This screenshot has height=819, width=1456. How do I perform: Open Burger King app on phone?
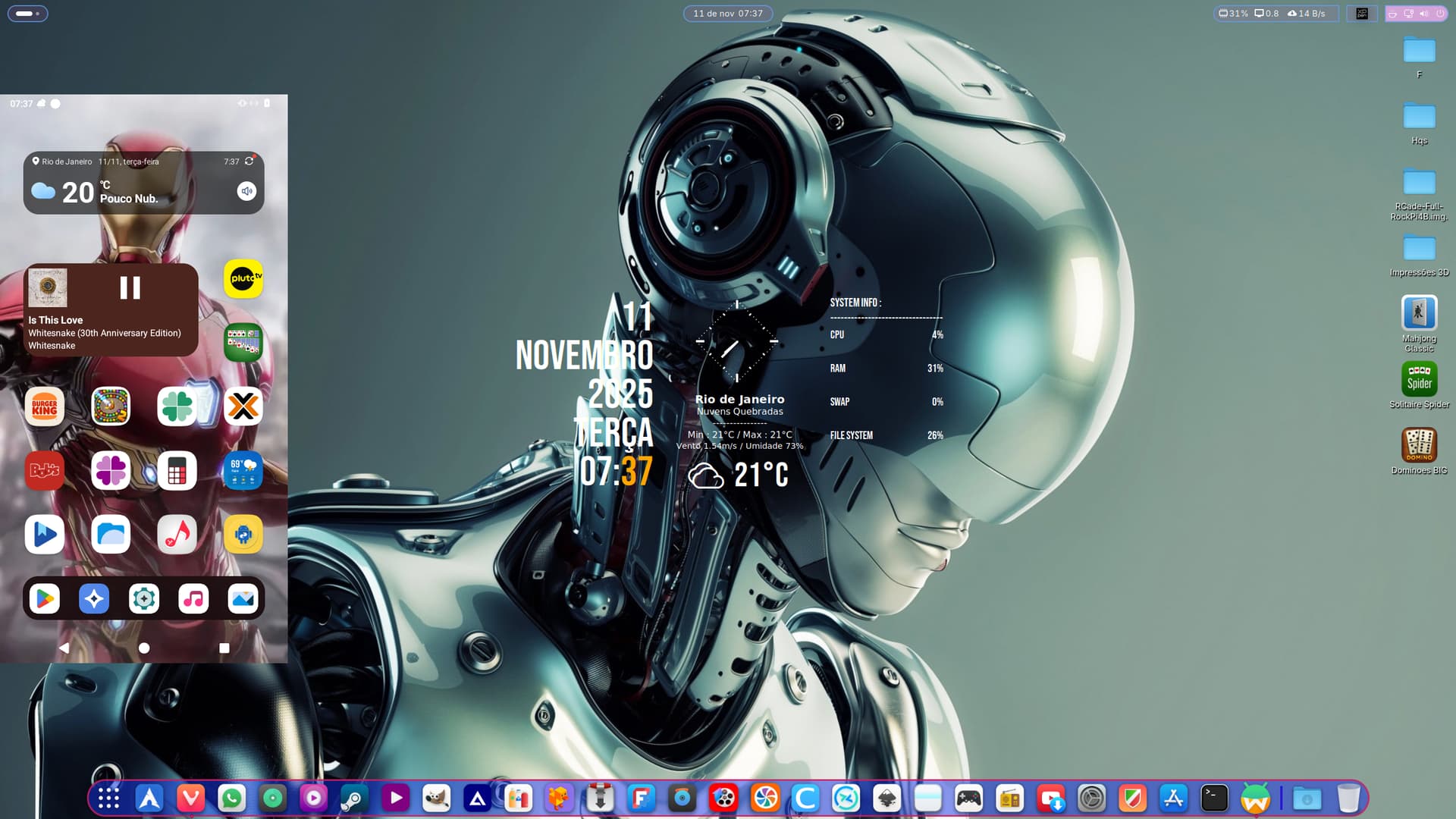click(x=45, y=407)
